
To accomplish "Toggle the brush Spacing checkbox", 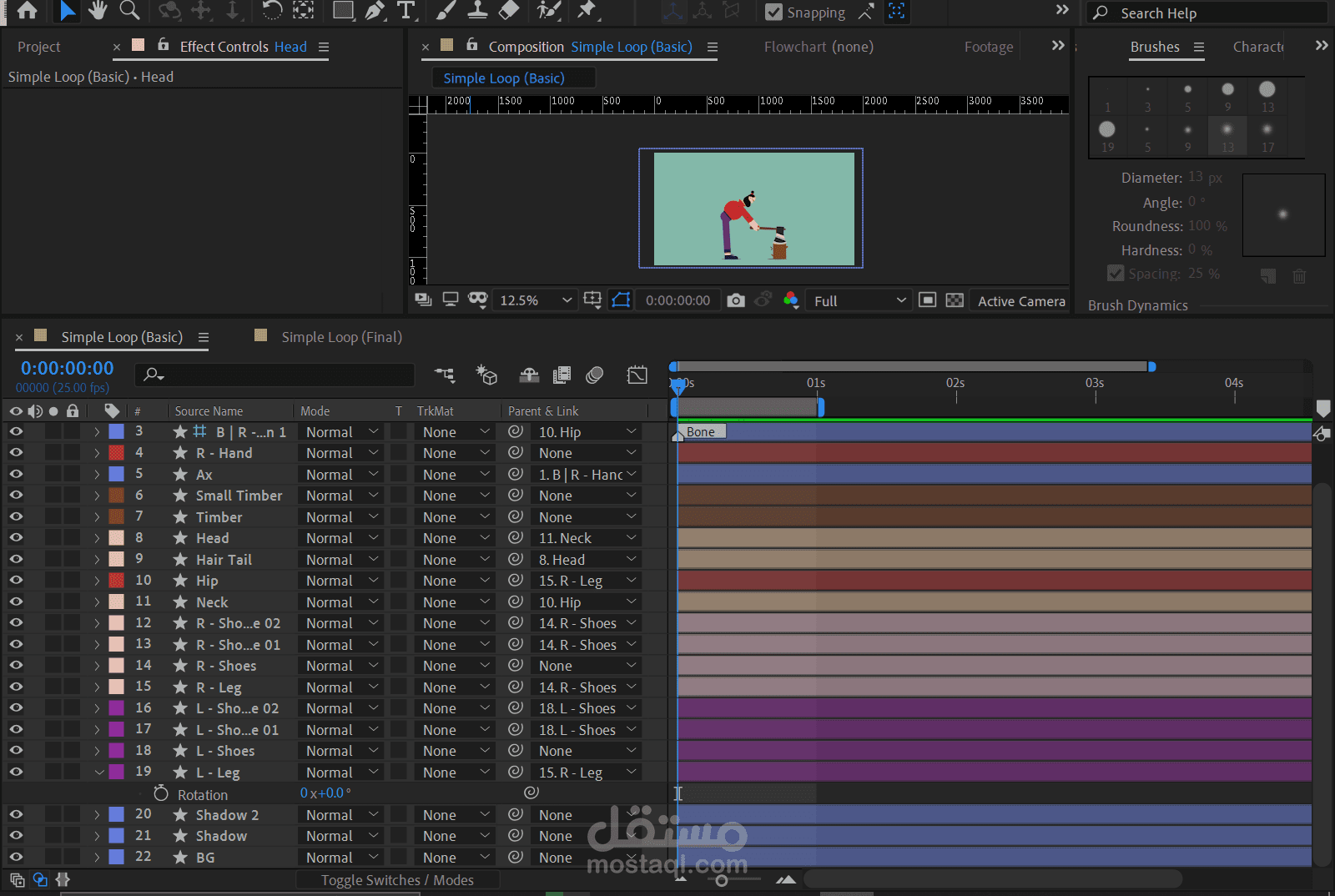I will (x=1115, y=274).
